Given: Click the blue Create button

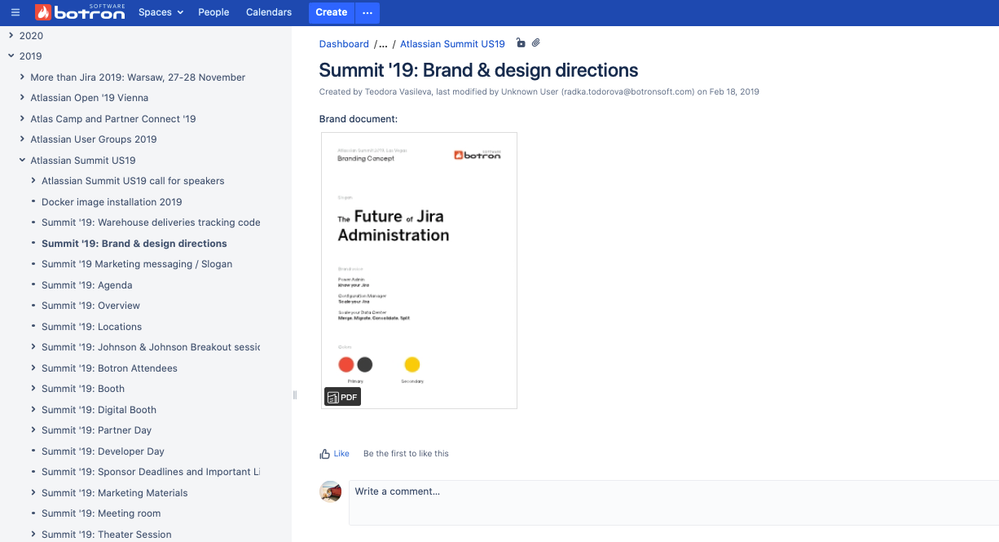Looking at the screenshot, I should click(x=331, y=12).
